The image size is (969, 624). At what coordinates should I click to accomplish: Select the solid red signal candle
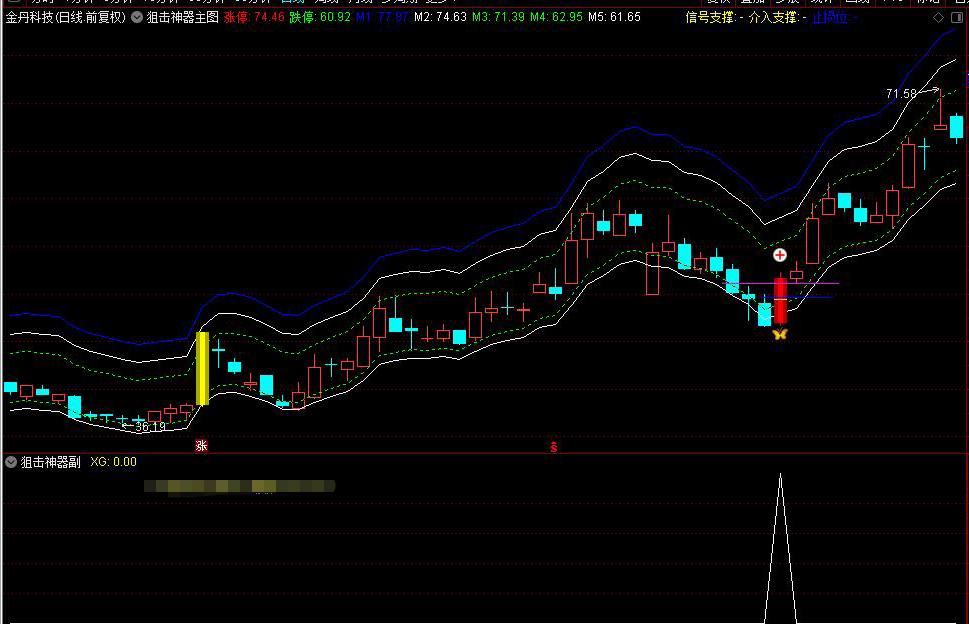pos(781,301)
